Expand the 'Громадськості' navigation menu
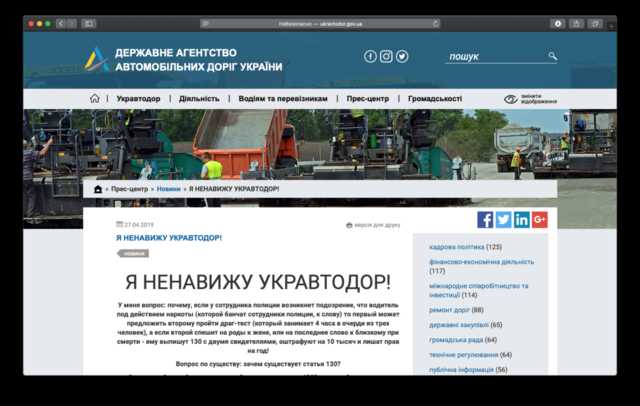 coord(434,99)
